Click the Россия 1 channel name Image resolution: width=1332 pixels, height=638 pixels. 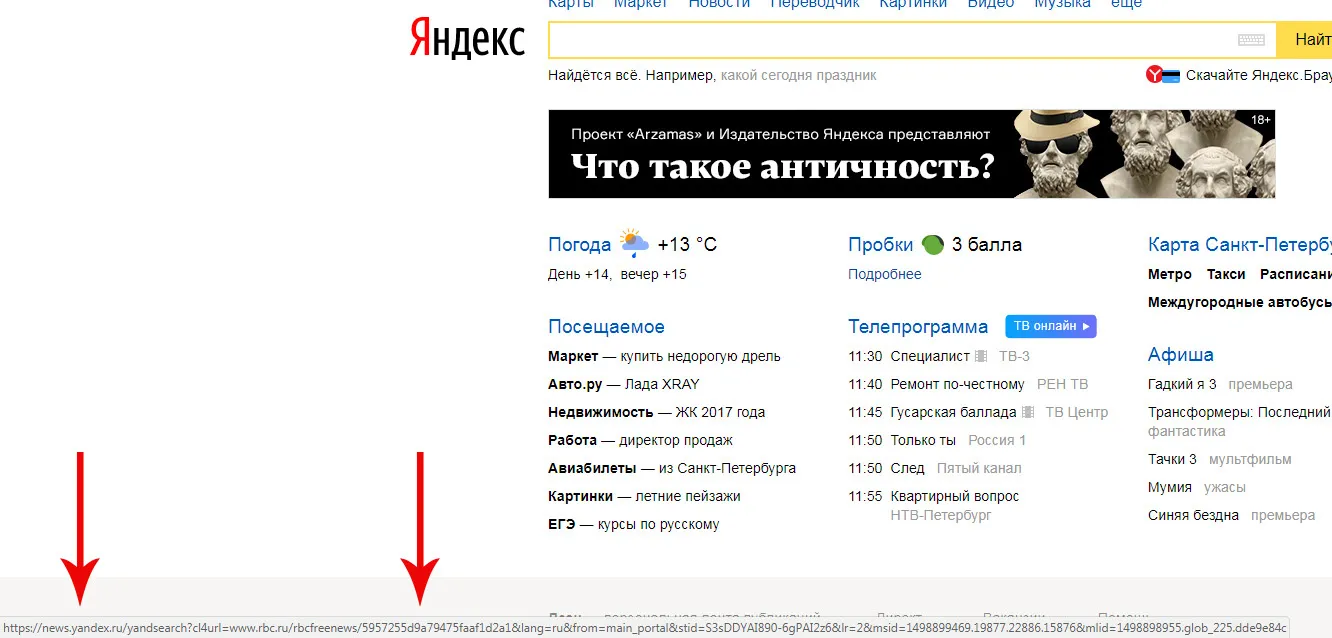[997, 440]
